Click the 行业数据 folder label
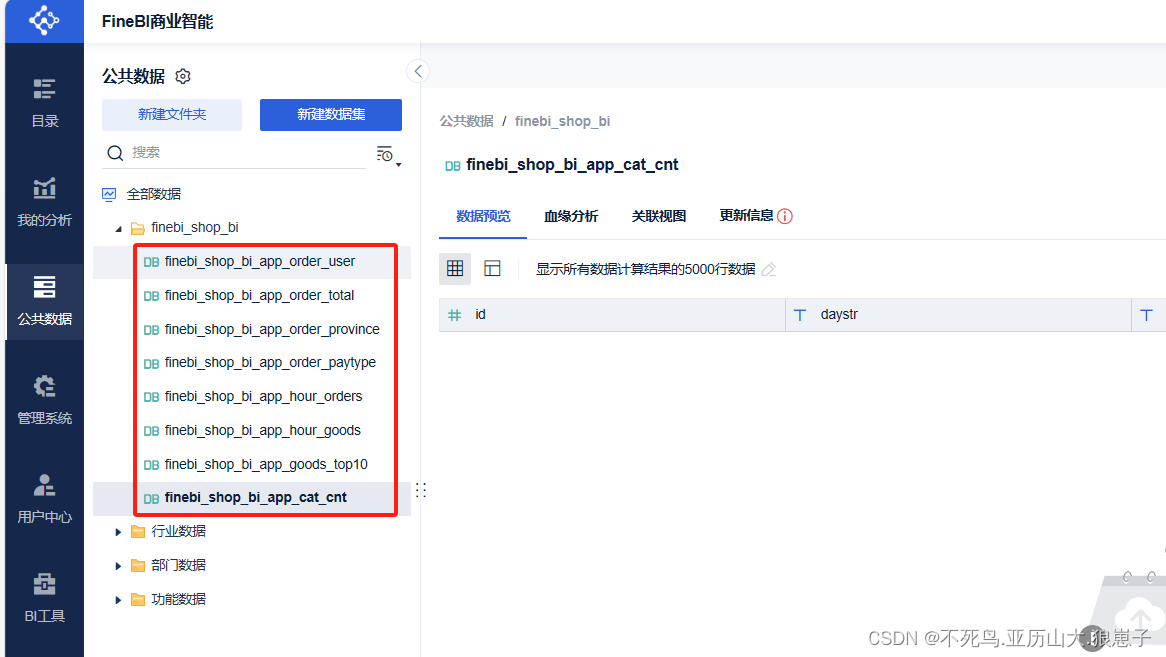The image size is (1166, 657). (x=178, y=531)
